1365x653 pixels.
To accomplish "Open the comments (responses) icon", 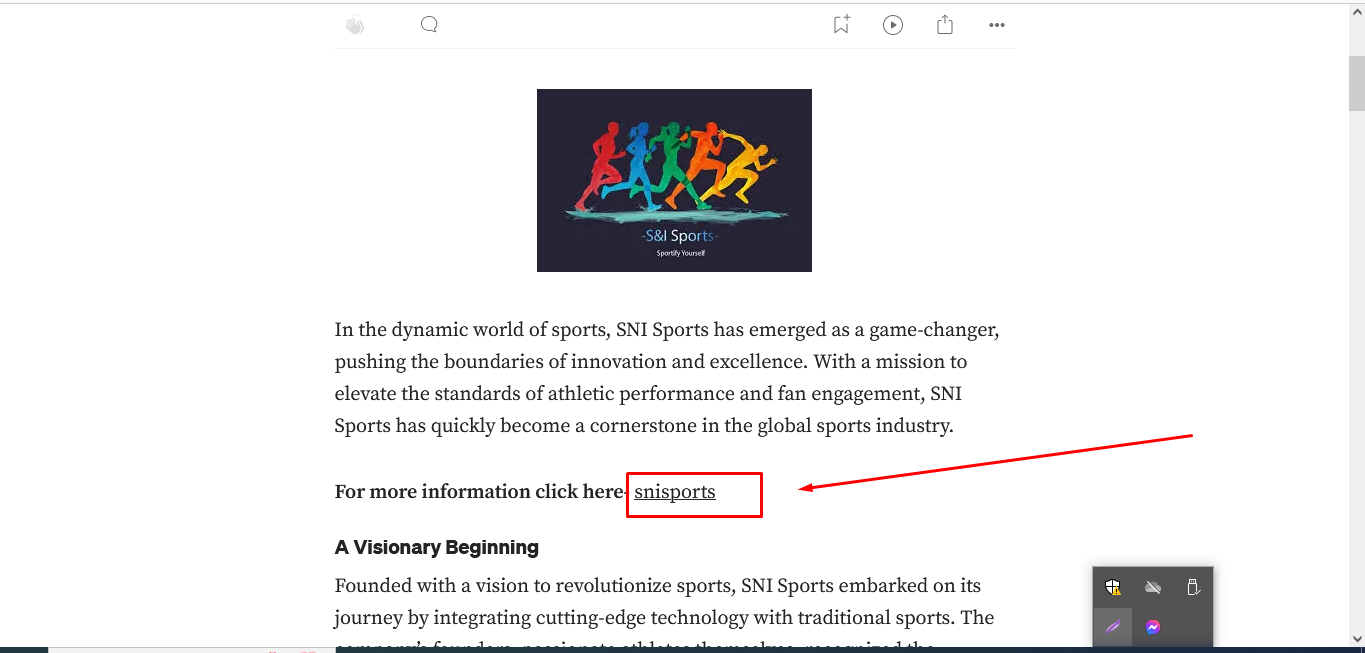I will pyautogui.click(x=429, y=25).
